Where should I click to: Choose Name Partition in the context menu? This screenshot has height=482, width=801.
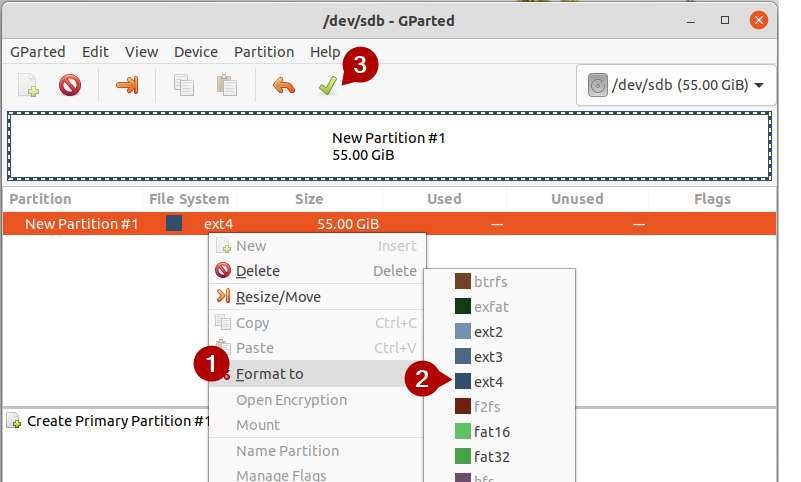pyautogui.click(x=317, y=451)
